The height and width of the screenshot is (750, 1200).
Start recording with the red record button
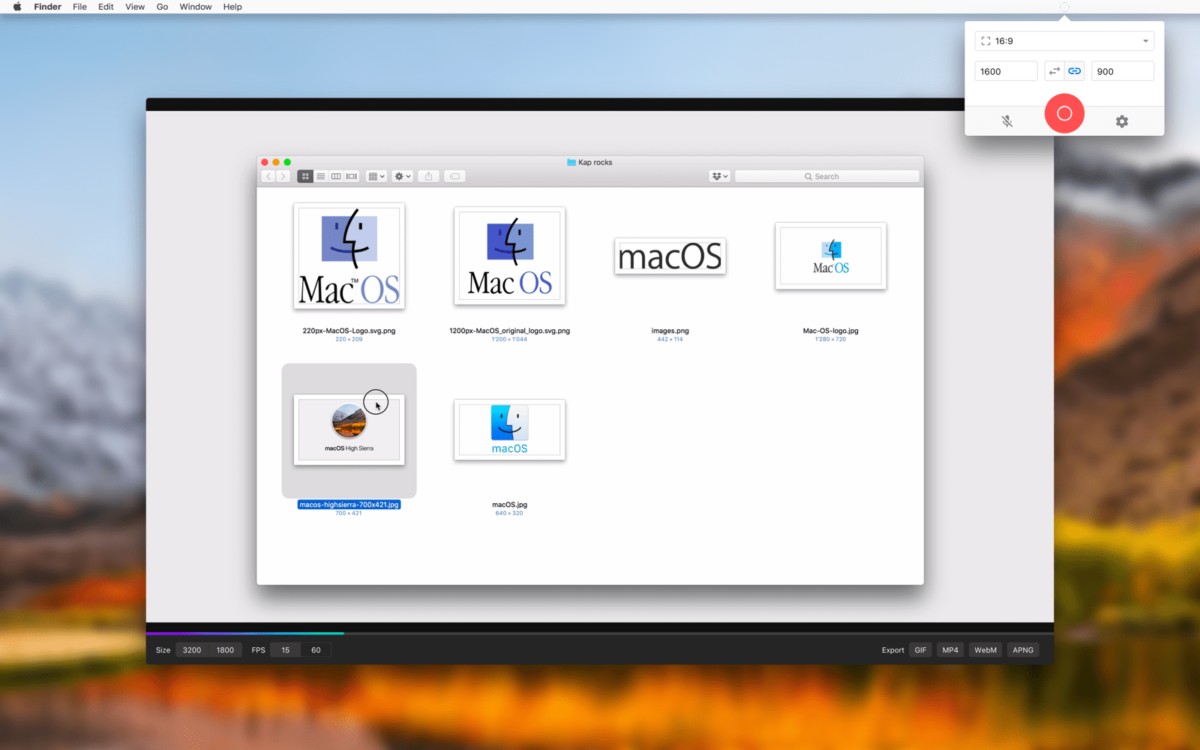1064,113
